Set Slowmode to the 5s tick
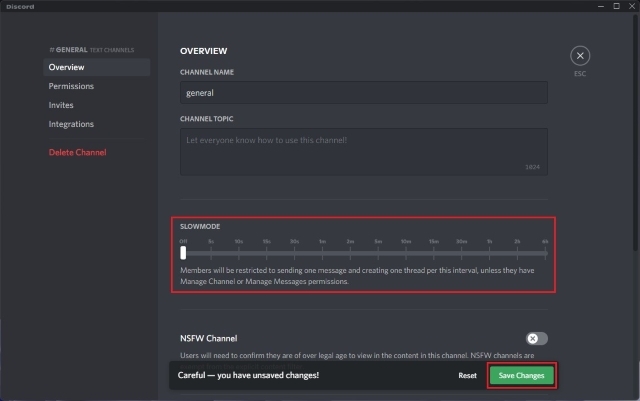 point(211,253)
